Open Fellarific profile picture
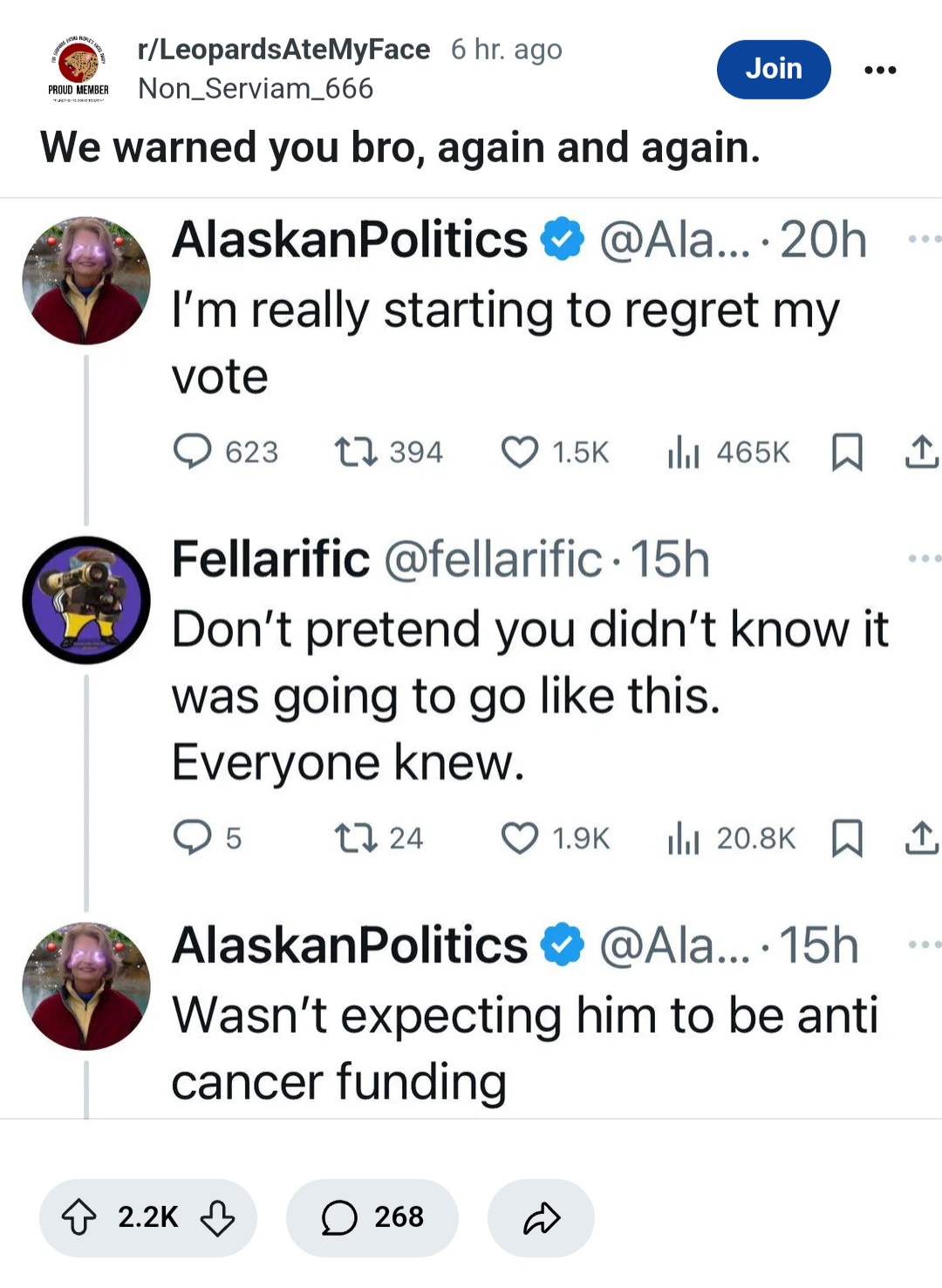The height and width of the screenshot is (1288, 942). 86,600
